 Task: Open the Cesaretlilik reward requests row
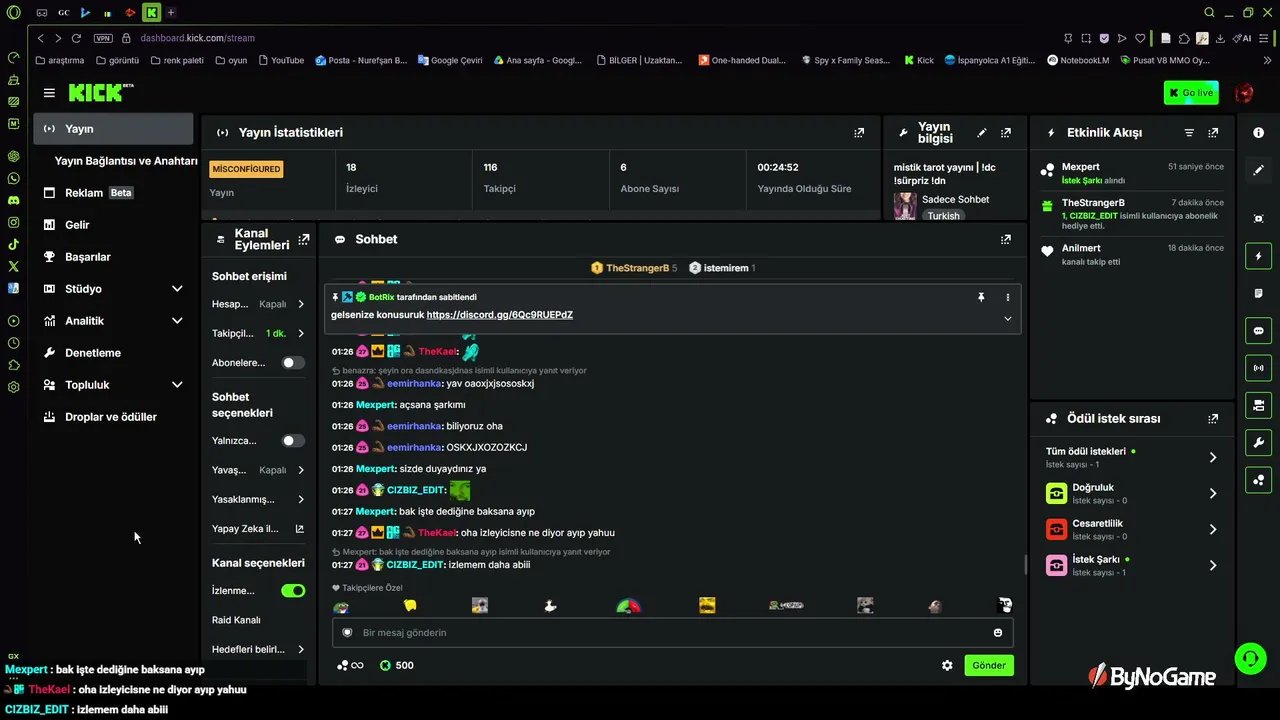(1131, 529)
